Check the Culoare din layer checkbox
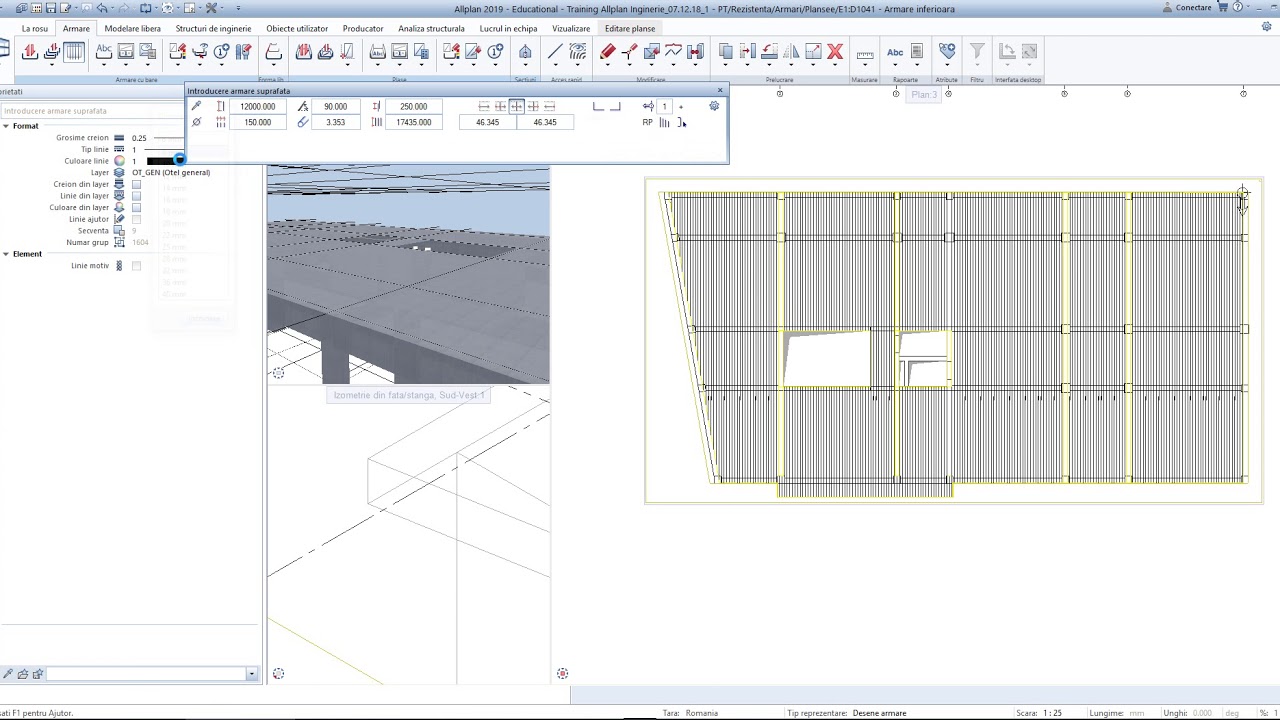Viewport: 1280px width, 720px height. coord(137,208)
